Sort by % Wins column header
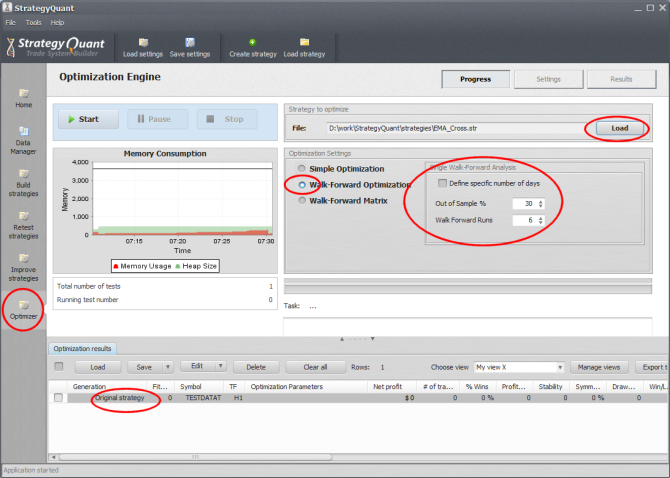The height and width of the screenshot is (478, 670). pyautogui.click(x=477, y=387)
